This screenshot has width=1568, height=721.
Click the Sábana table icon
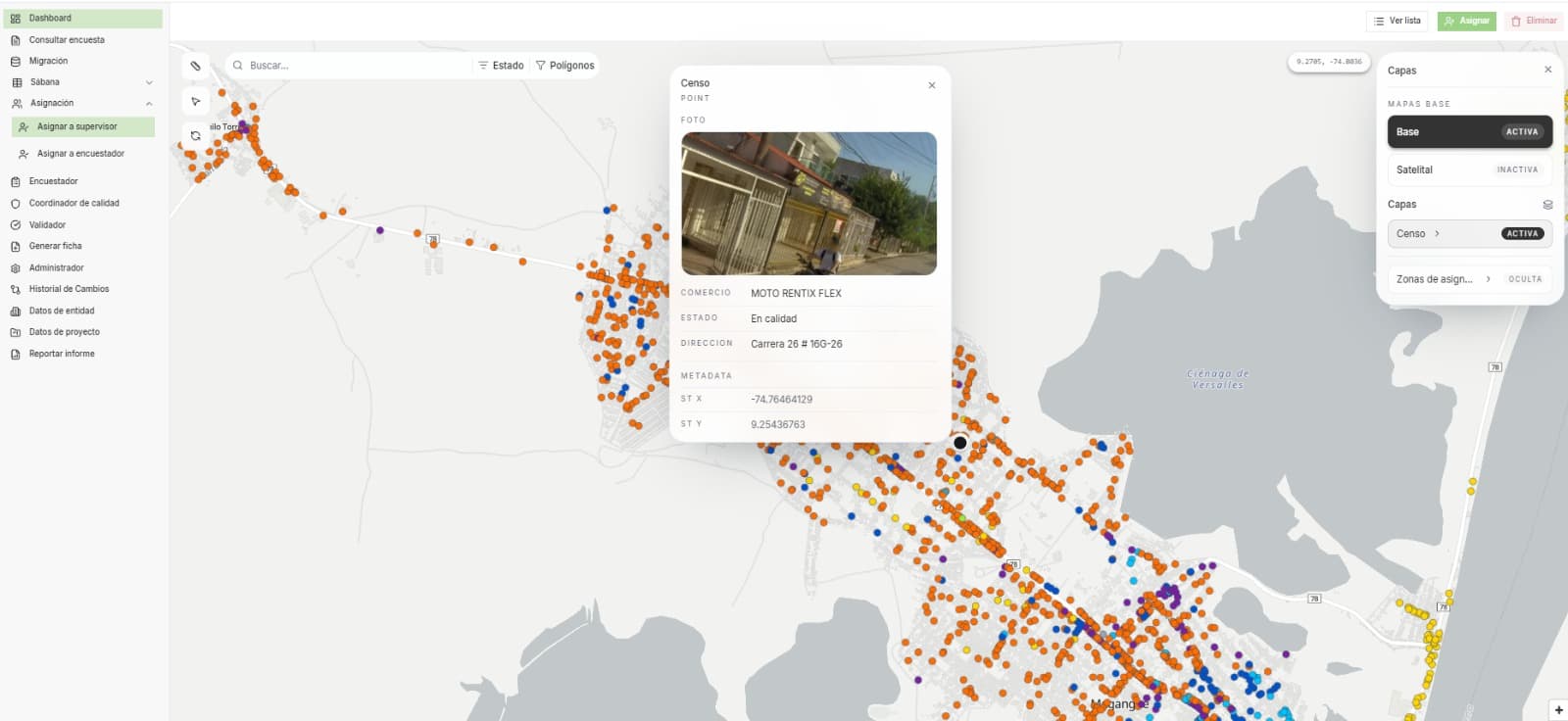pyautogui.click(x=17, y=82)
